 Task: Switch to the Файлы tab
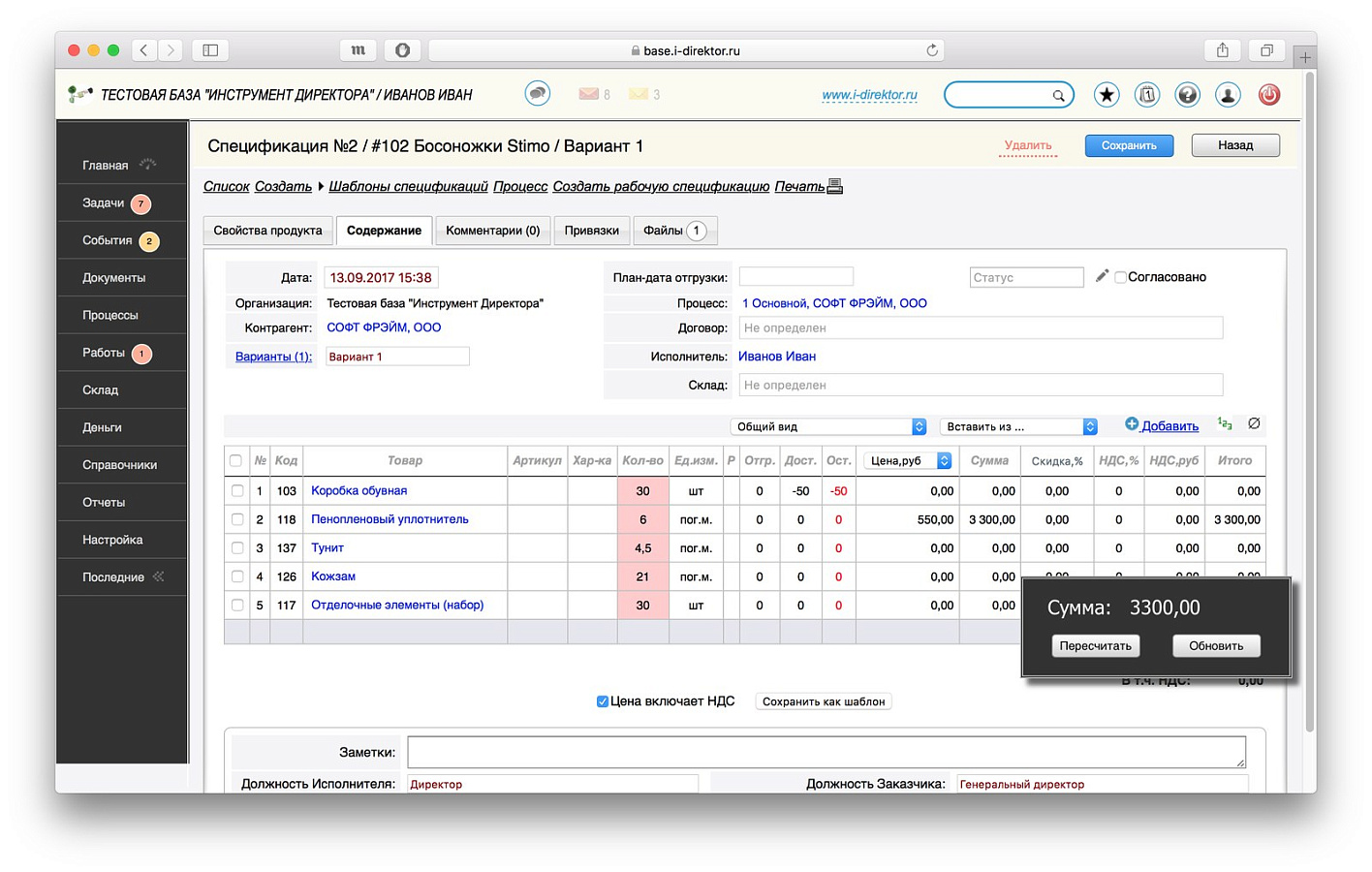tap(675, 231)
